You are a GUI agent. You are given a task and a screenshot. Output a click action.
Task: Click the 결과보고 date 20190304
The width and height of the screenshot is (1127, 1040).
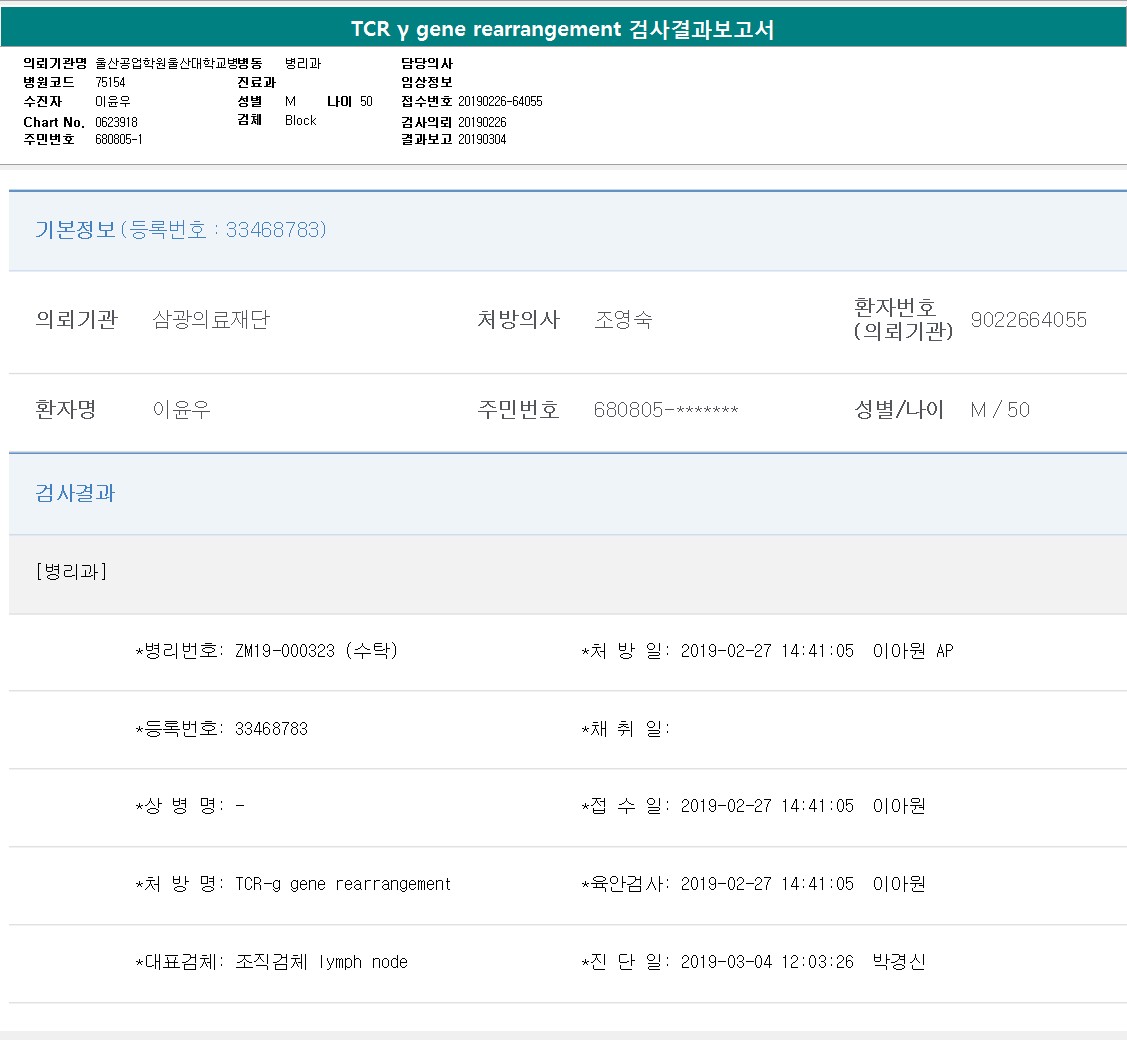click(x=482, y=139)
